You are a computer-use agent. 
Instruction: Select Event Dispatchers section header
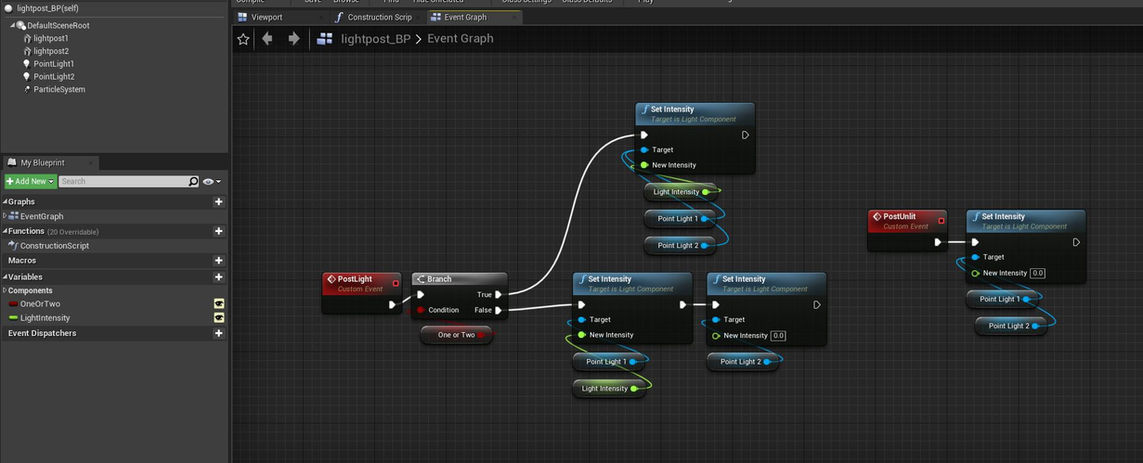pos(42,333)
